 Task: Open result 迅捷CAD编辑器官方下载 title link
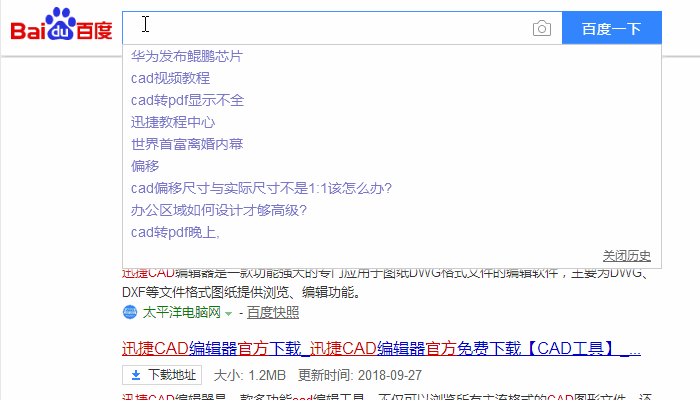[x=381, y=348]
